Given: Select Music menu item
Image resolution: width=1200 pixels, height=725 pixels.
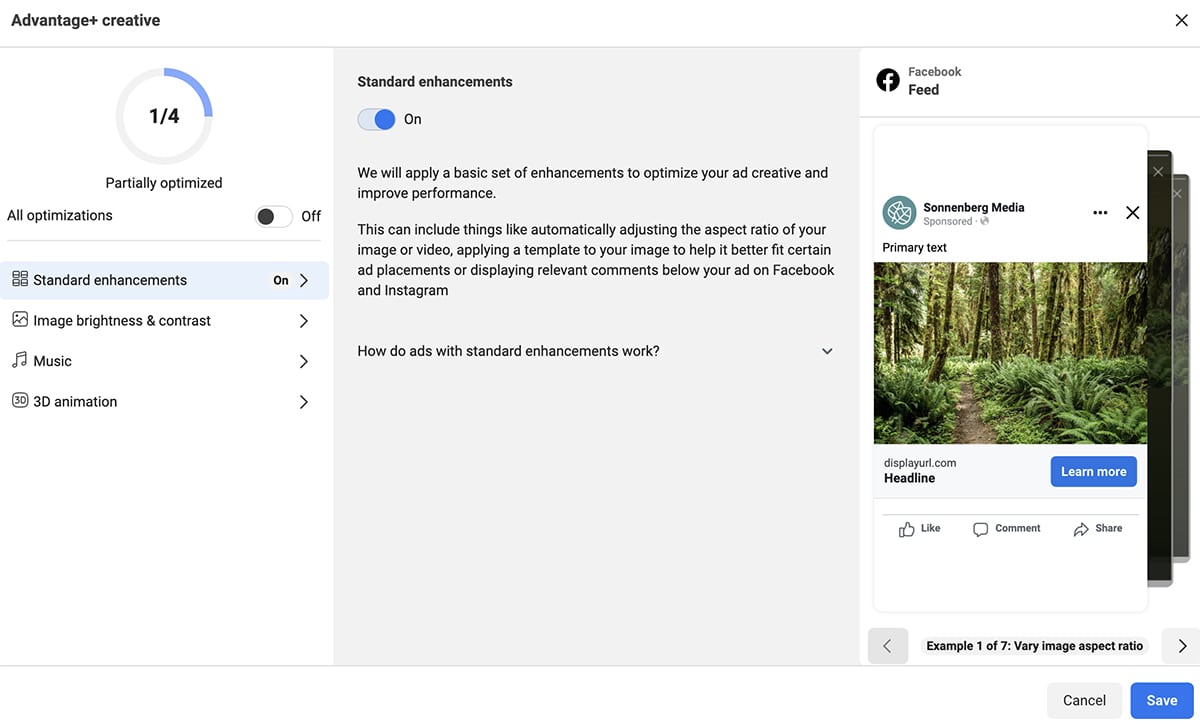Looking at the screenshot, I should click(164, 361).
